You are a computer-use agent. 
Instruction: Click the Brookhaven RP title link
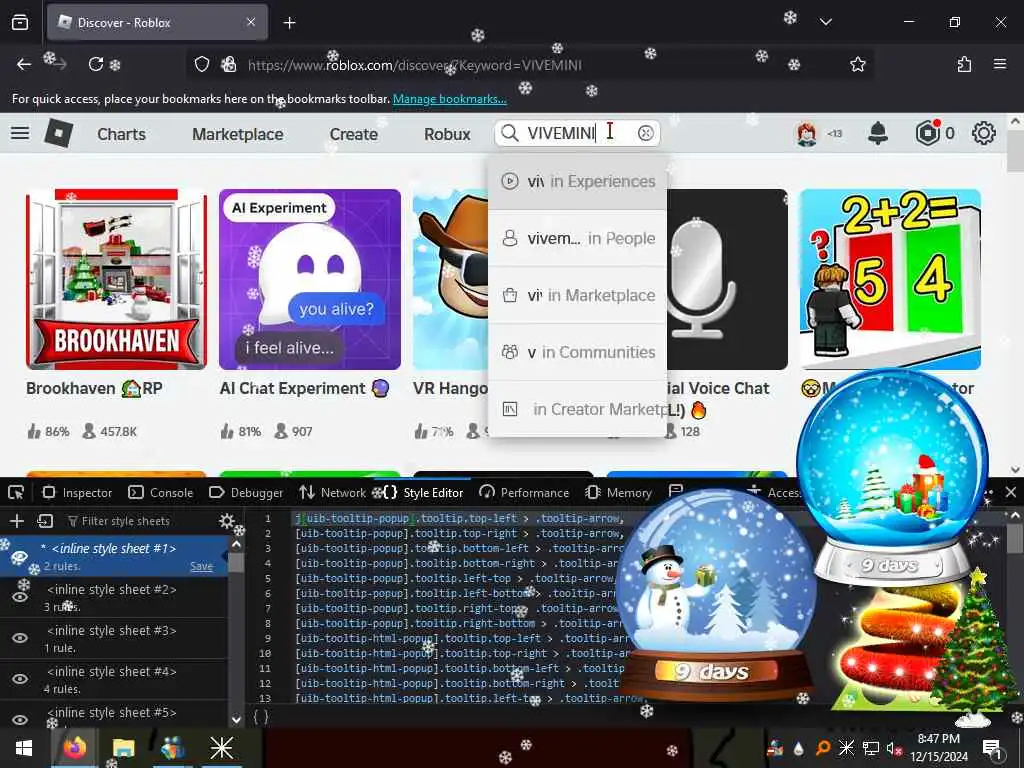click(94, 388)
